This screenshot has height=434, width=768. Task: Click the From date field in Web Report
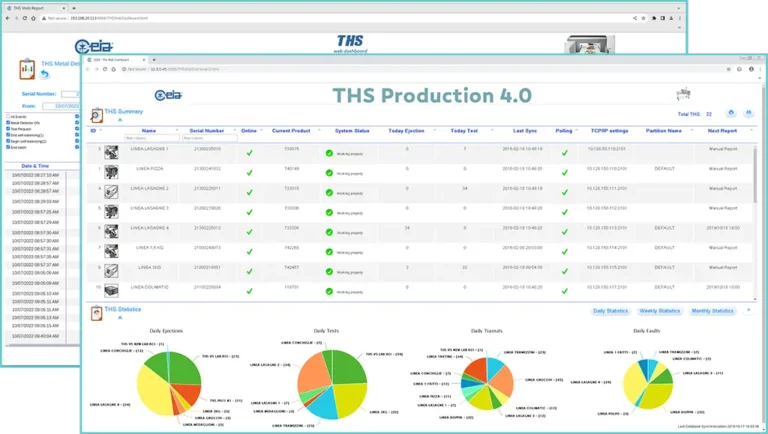61,106
